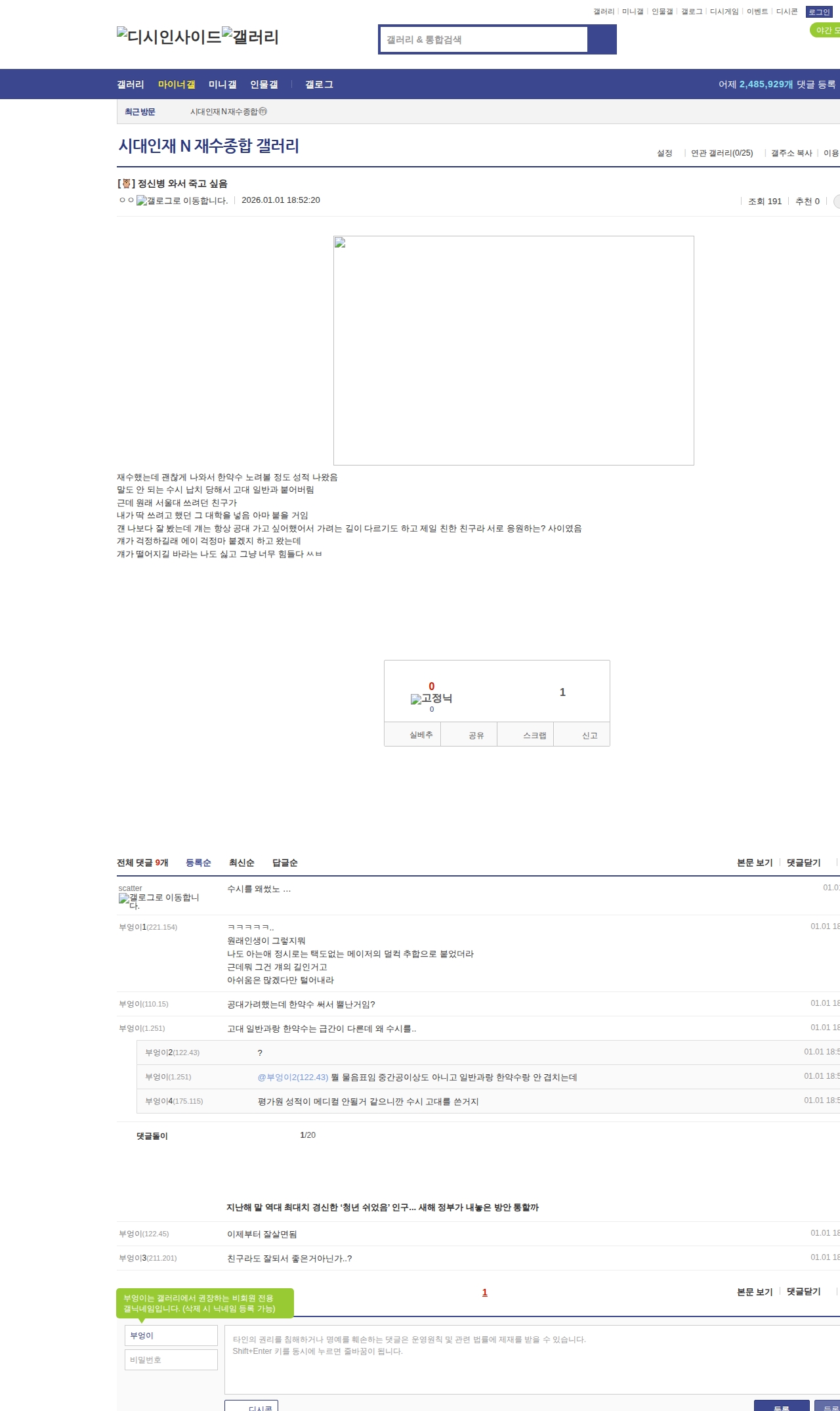Open 인물갤 in the top utility links
The image size is (840, 1411).
662,12
